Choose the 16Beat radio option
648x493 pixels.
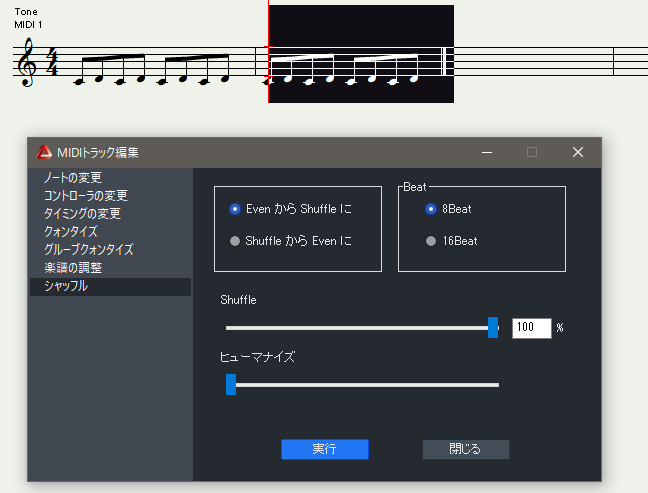tap(431, 241)
